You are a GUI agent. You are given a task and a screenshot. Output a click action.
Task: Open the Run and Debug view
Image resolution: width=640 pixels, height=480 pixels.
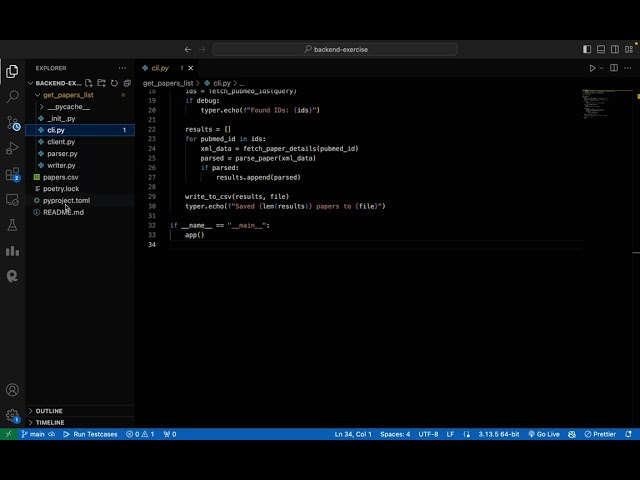pos(12,148)
